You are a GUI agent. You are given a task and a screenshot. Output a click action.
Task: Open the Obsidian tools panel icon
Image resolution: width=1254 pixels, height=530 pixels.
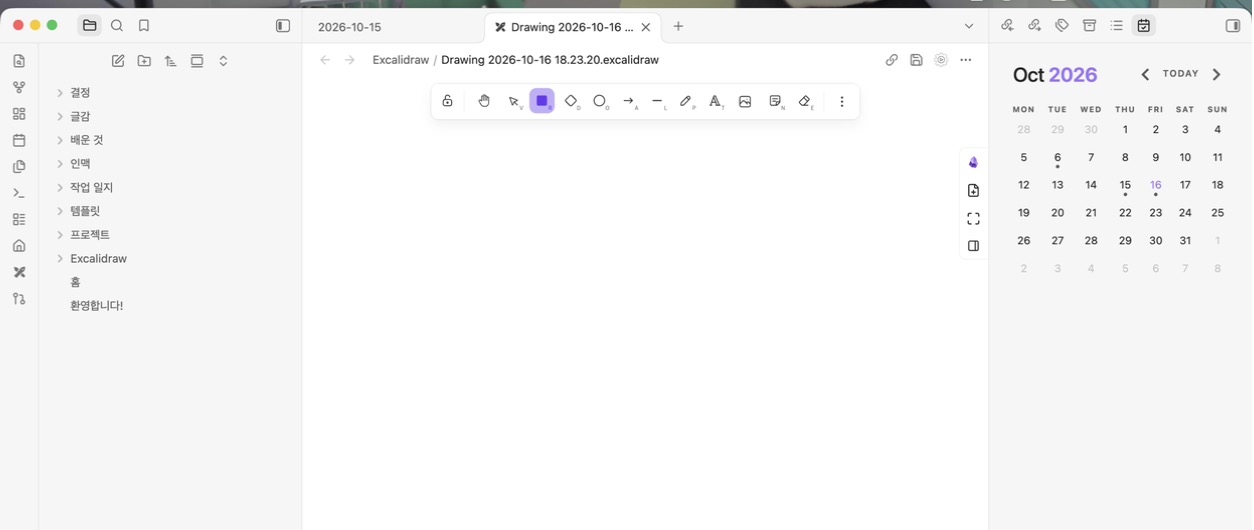coord(974,162)
